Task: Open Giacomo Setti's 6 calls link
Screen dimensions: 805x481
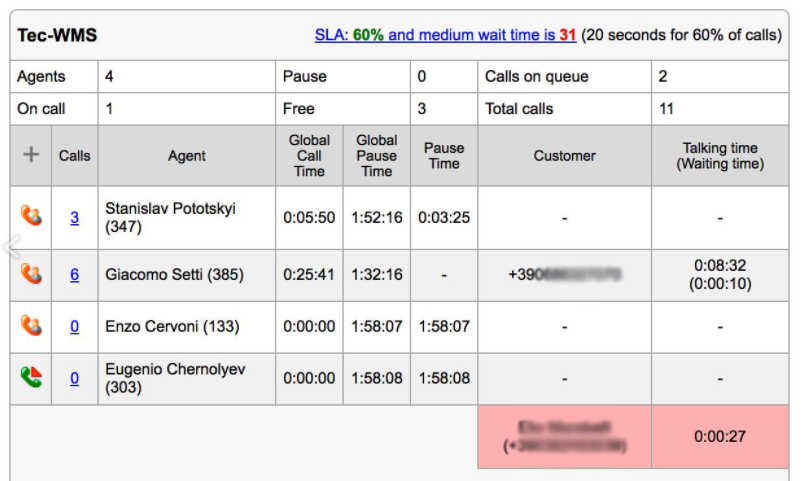Action: (x=74, y=275)
